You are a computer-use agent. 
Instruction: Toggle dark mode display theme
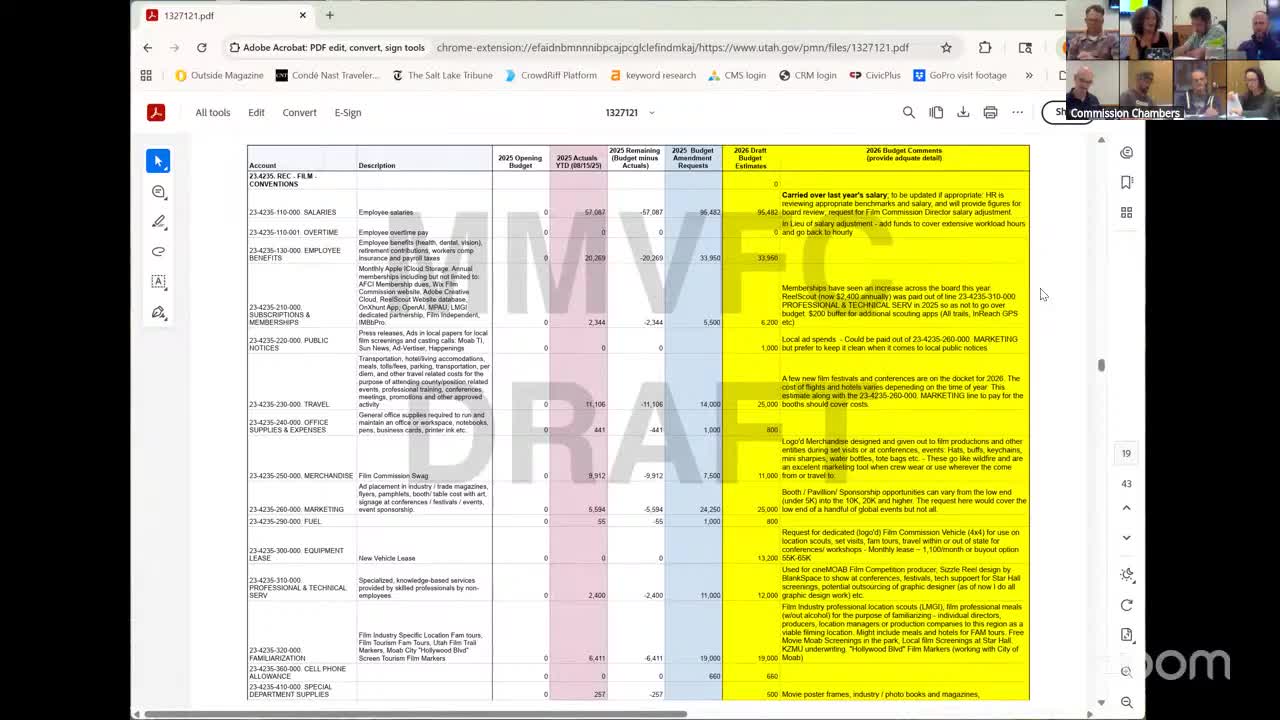tap(1126, 574)
